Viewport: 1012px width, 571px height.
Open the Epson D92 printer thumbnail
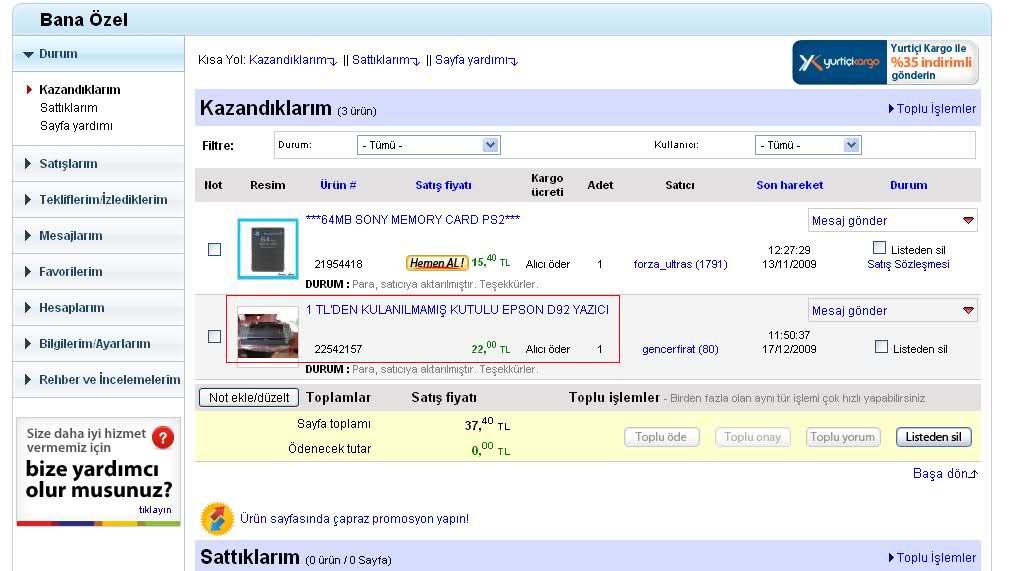click(x=268, y=334)
